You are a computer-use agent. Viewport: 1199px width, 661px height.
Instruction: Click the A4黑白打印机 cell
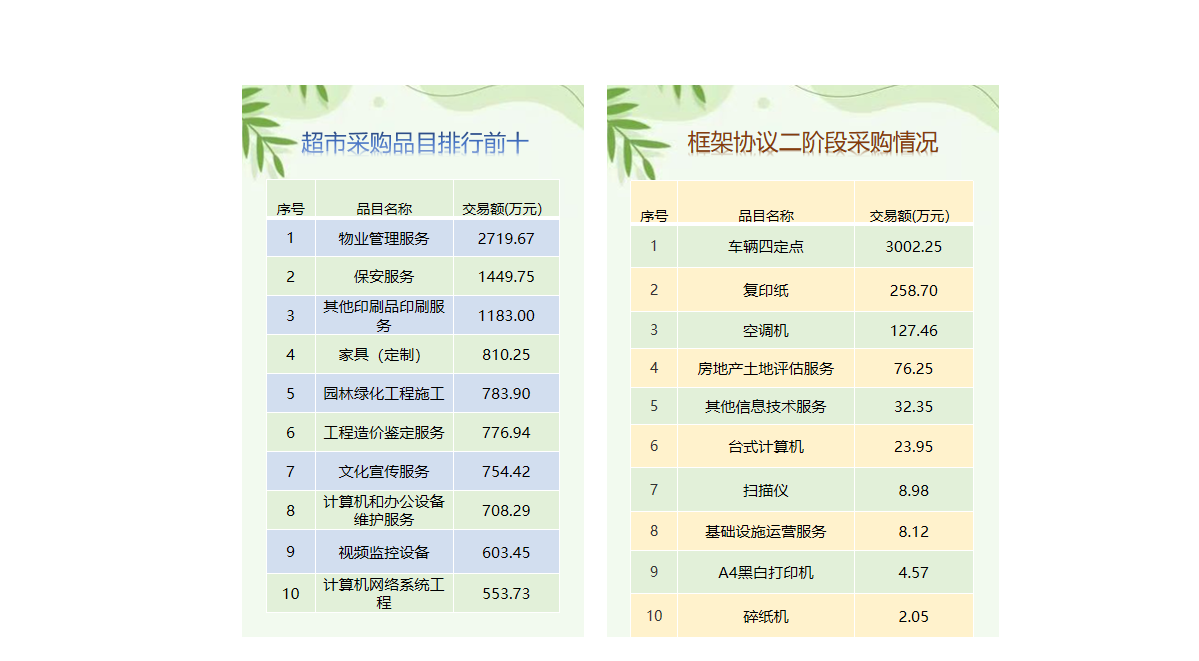(x=765, y=573)
